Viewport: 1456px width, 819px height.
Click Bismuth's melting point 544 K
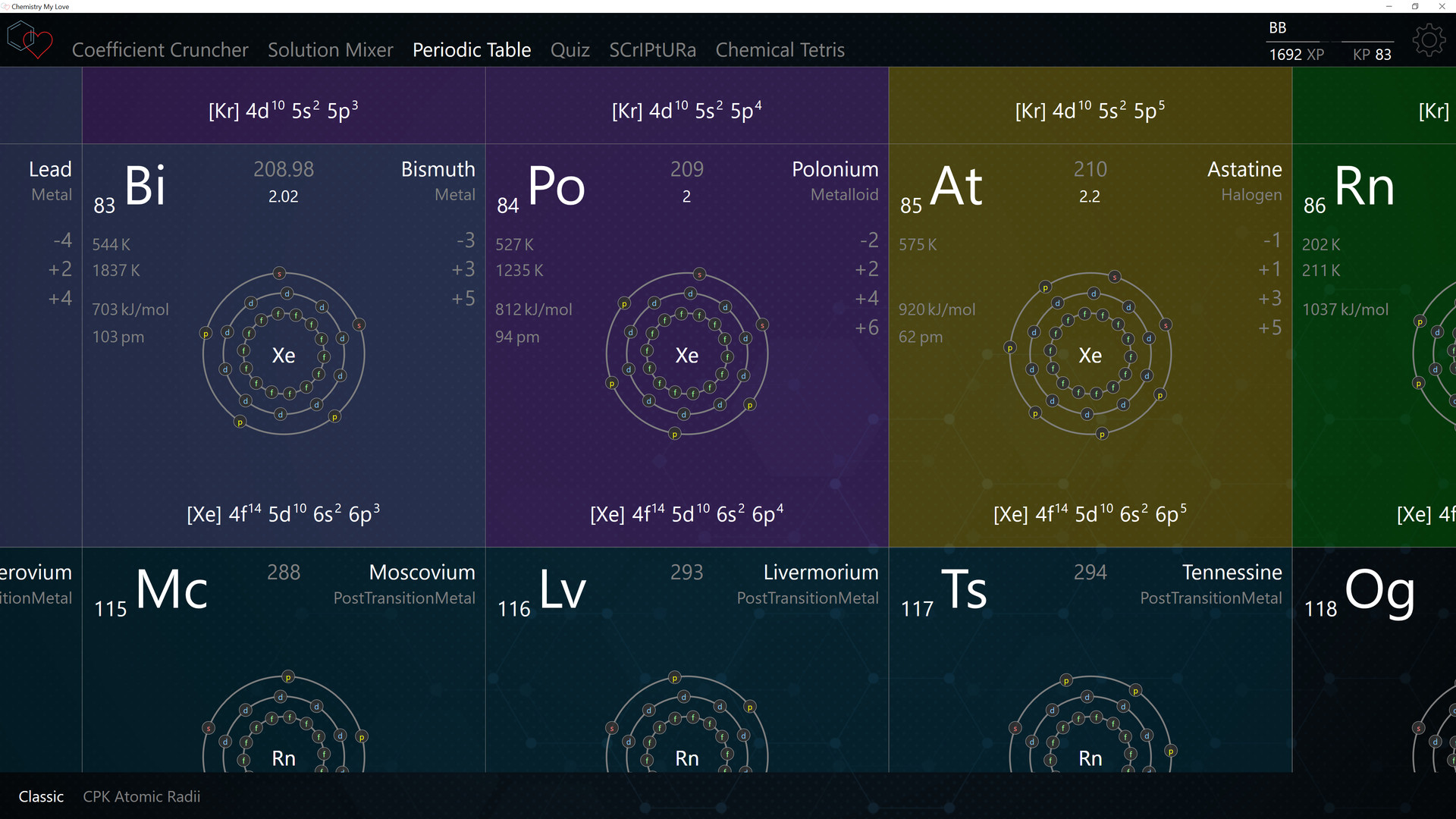(x=111, y=244)
